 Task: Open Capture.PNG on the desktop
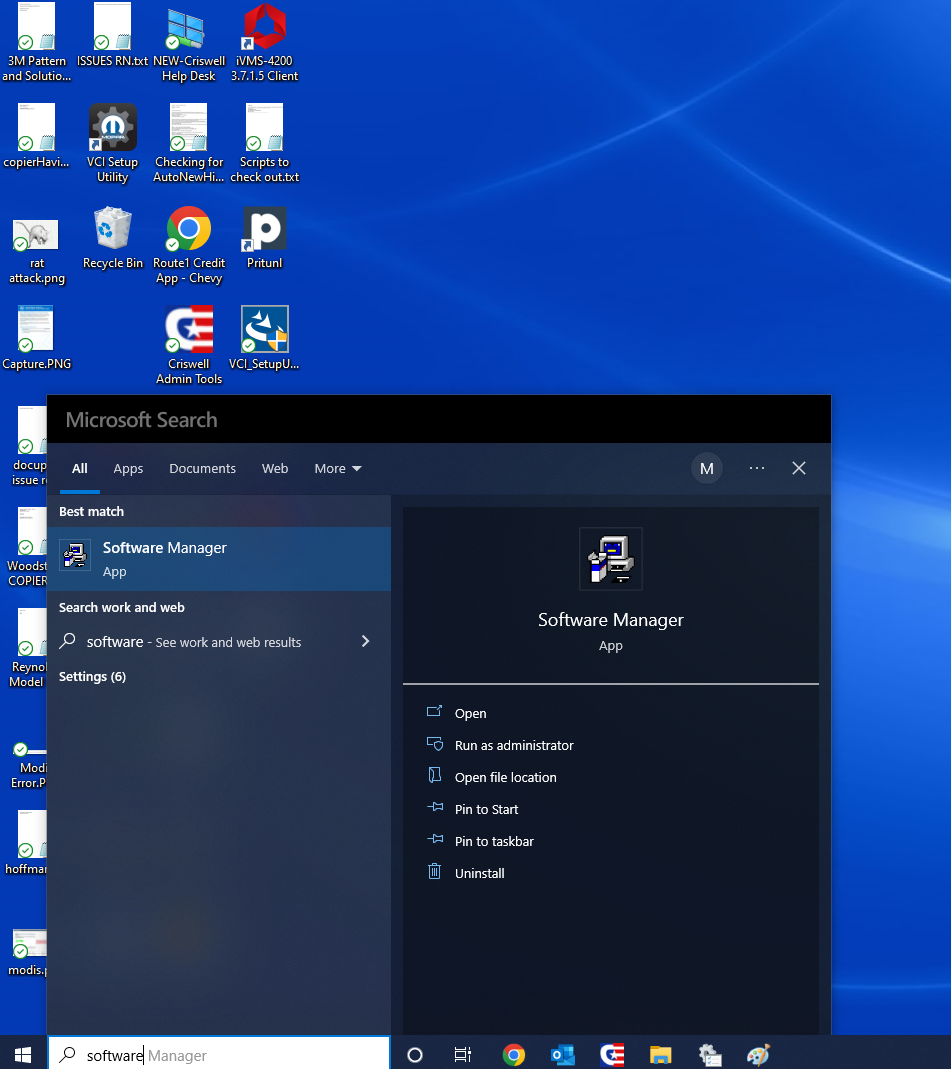pos(36,338)
